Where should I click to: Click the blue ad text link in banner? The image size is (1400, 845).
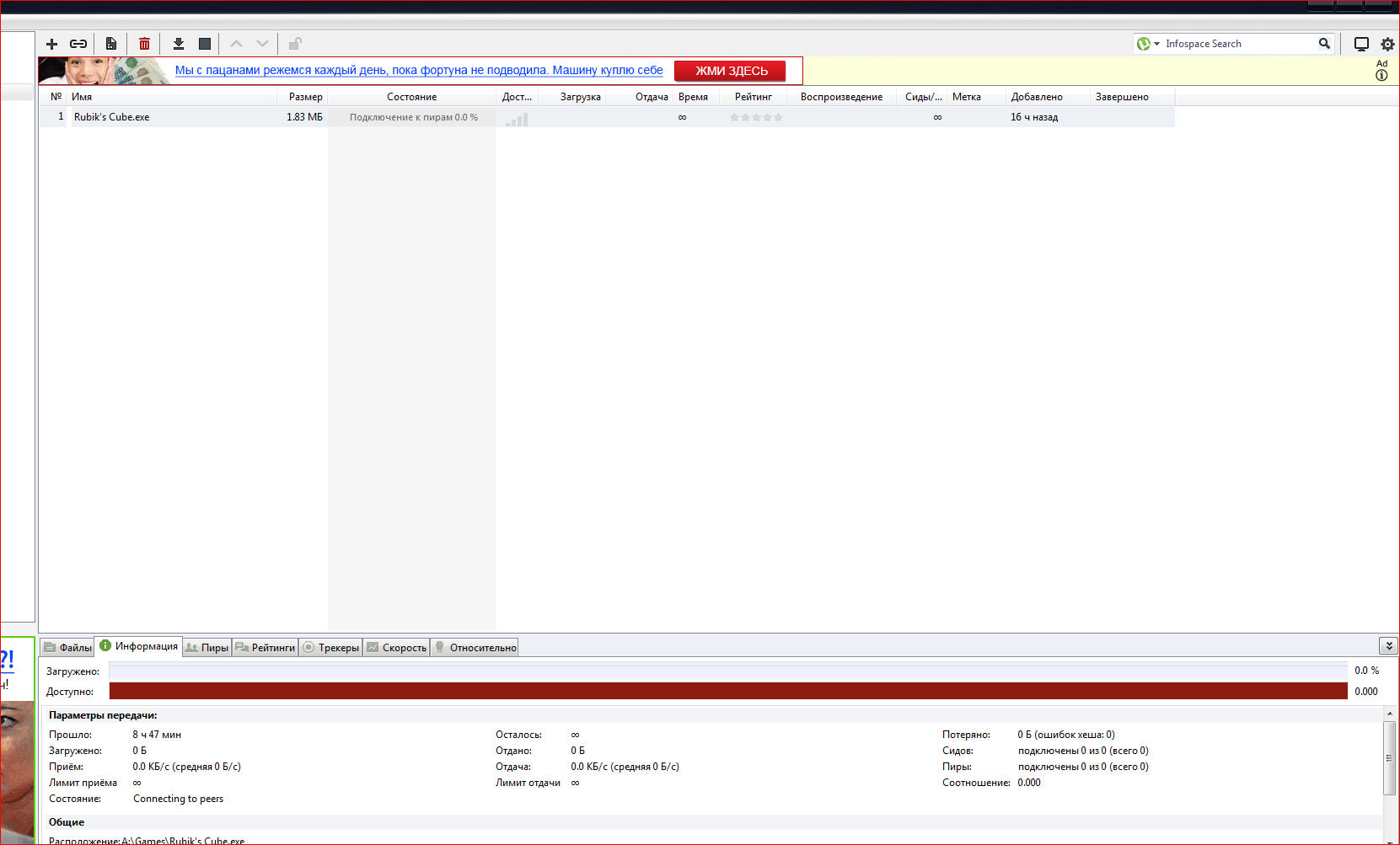tap(419, 70)
